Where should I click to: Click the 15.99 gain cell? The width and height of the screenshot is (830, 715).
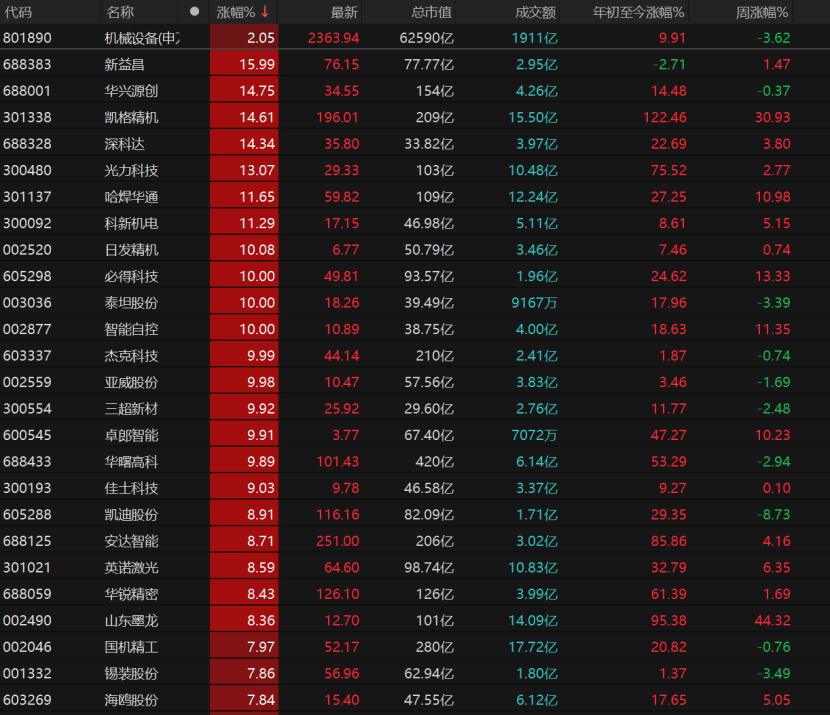(244, 65)
